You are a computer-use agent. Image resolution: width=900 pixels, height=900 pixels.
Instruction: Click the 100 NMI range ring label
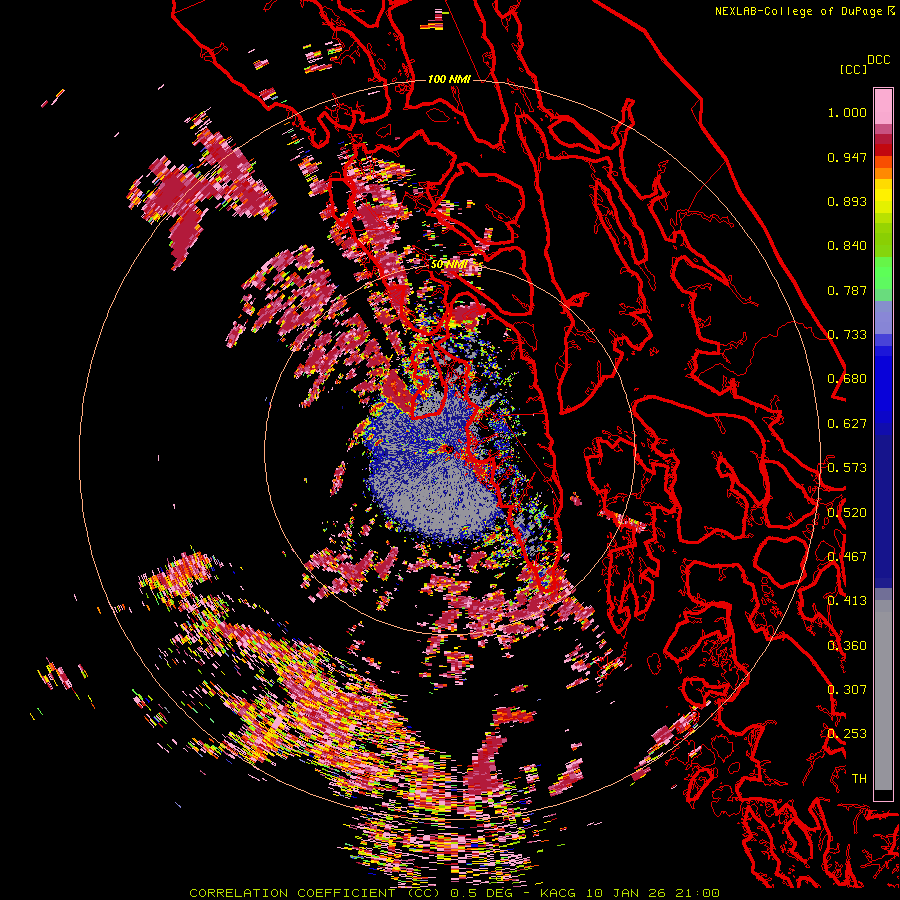449,79
